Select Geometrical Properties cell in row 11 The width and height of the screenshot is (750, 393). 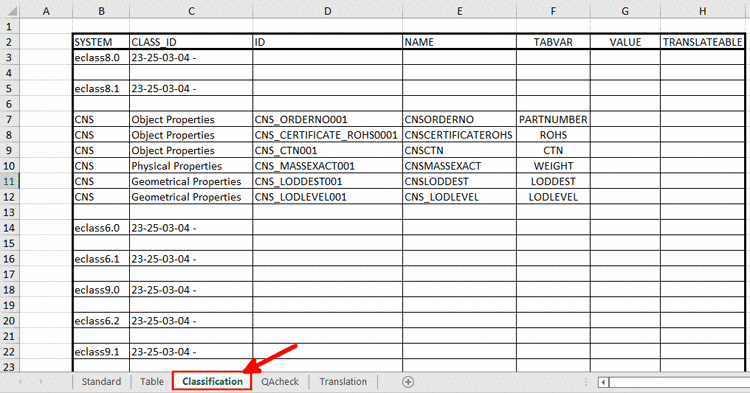tap(191, 182)
